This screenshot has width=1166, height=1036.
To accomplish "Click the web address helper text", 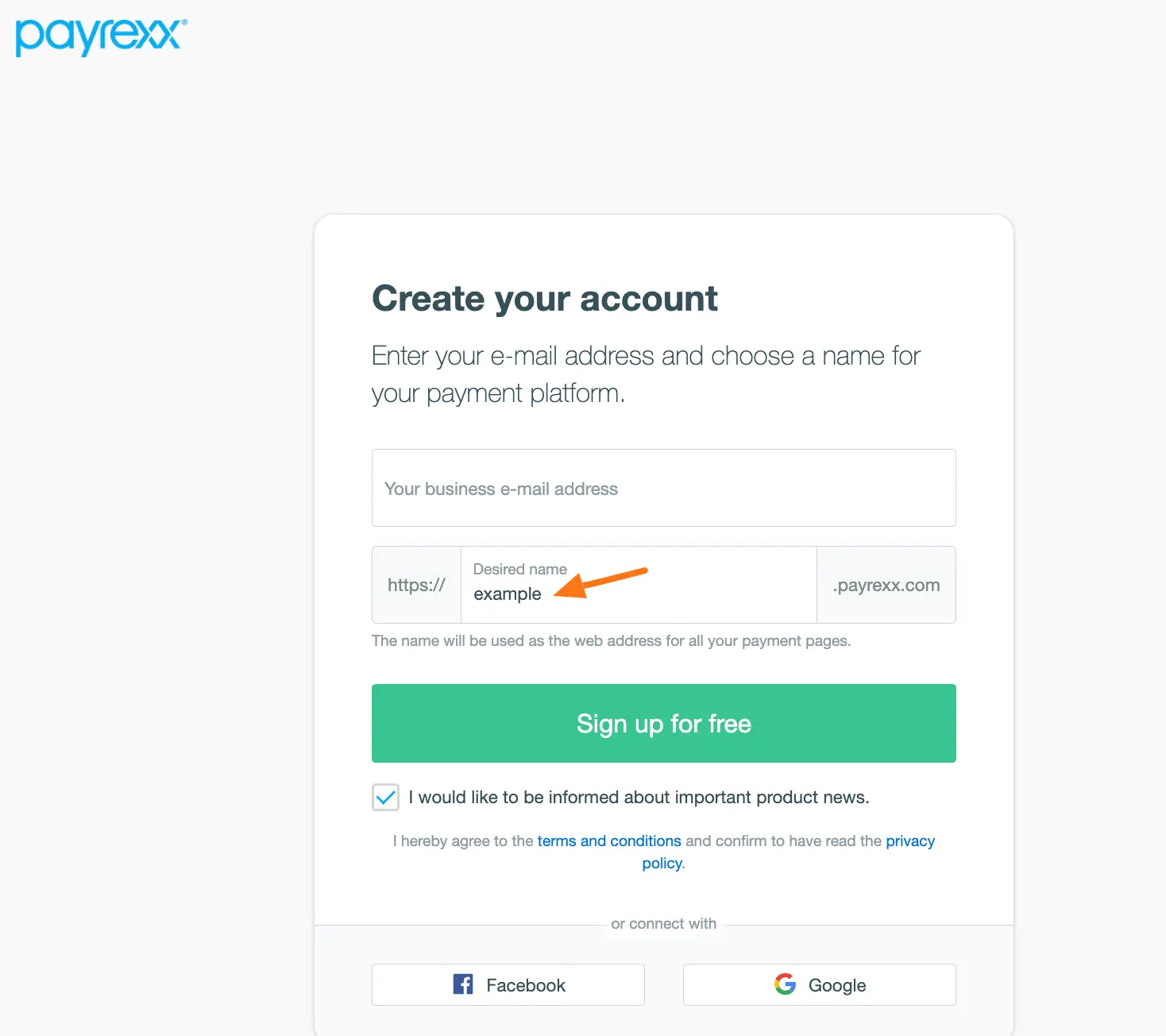I will pyautogui.click(x=611, y=640).
